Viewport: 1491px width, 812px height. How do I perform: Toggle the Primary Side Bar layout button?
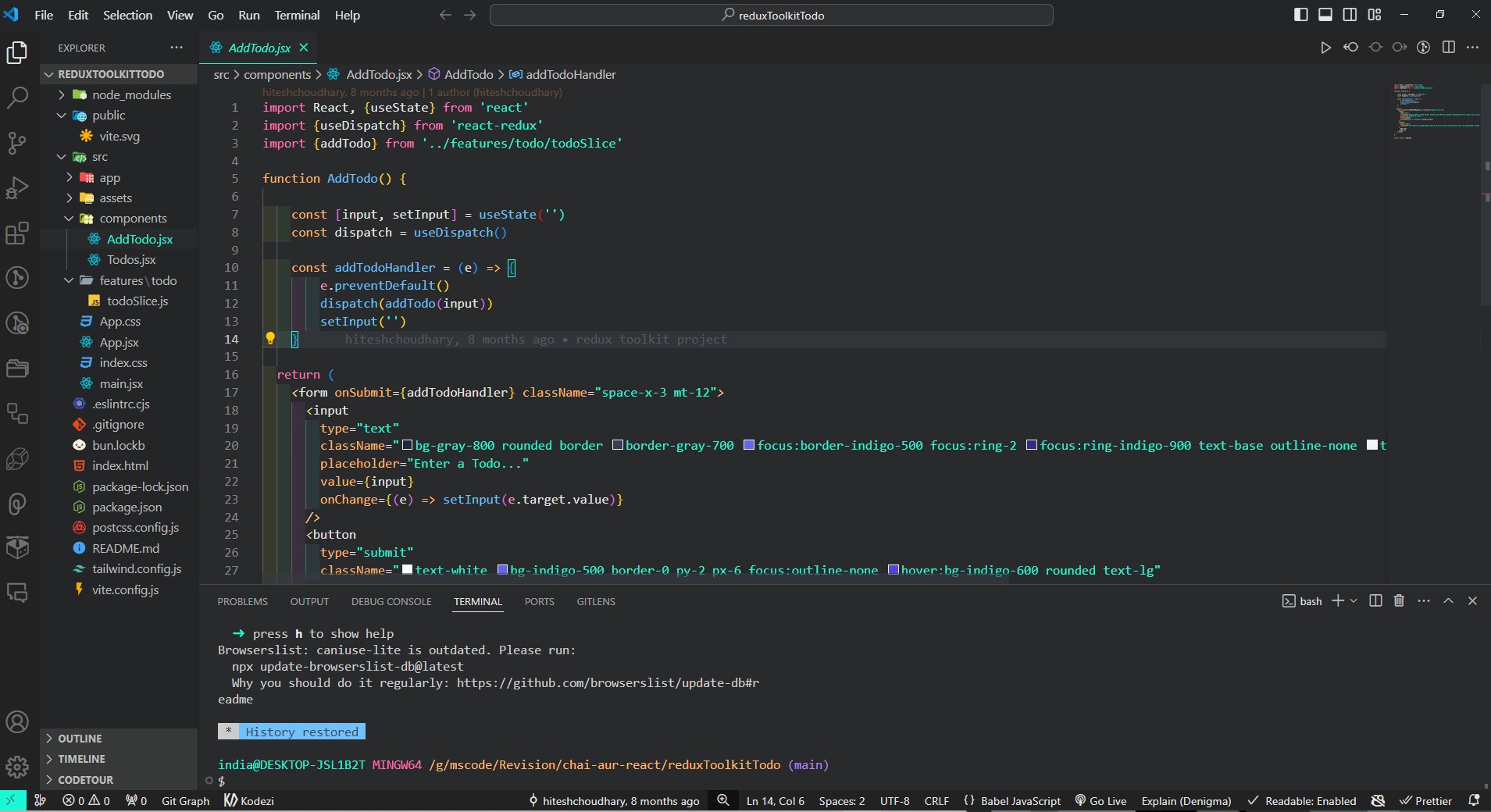pyautogui.click(x=1300, y=15)
